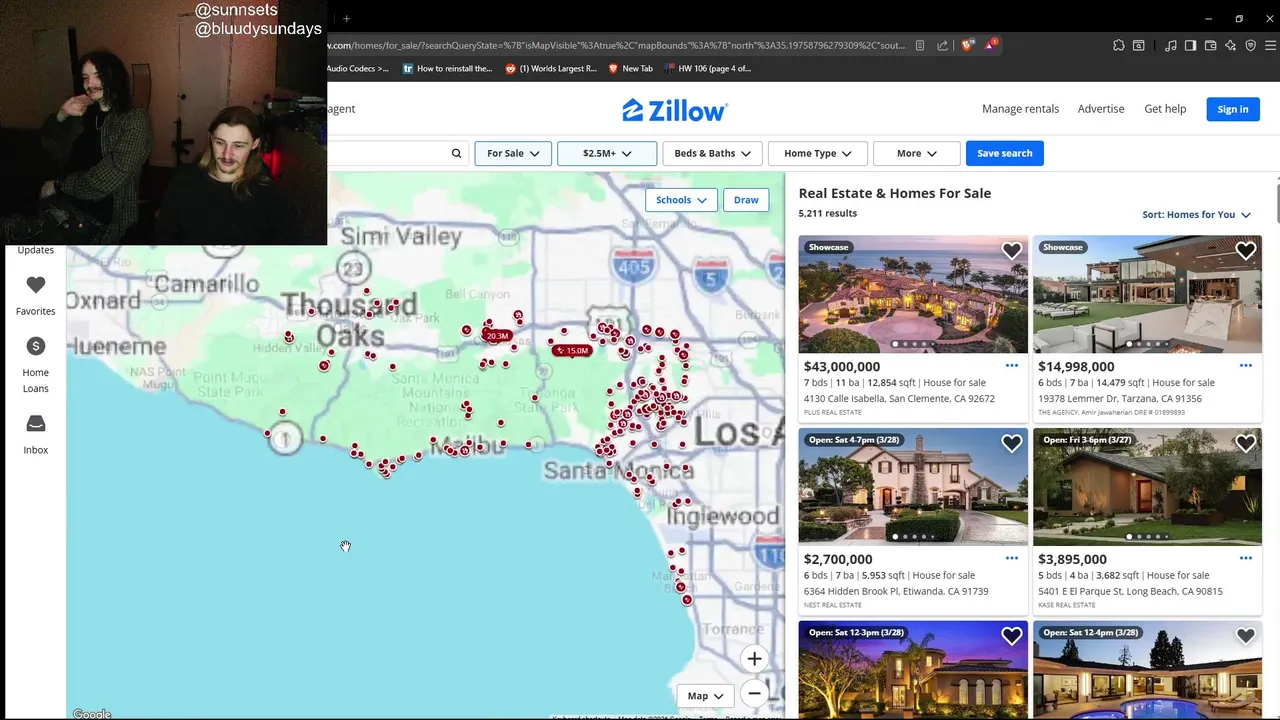Open Sort: Homes for You dropdown
This screenshot has width=1280, height=720.
(1196, 215)
